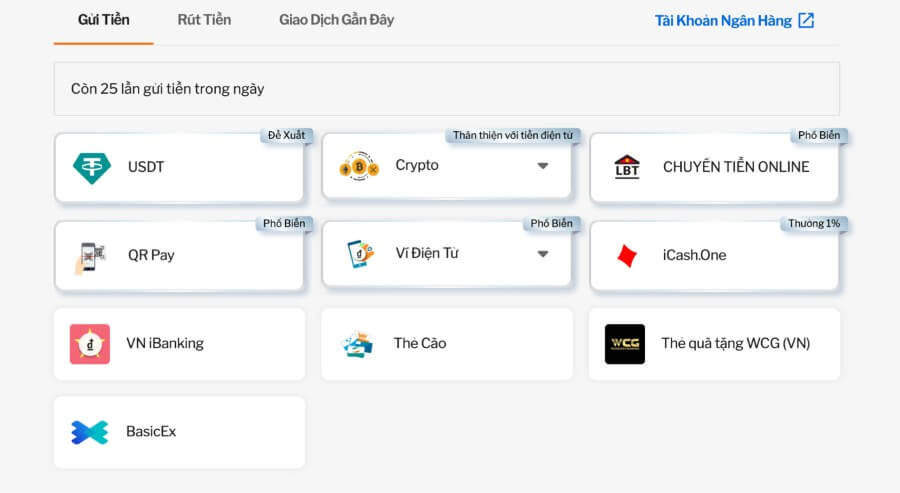
Task: Click the remaining daily deposits notice bar
Action: 446,89
